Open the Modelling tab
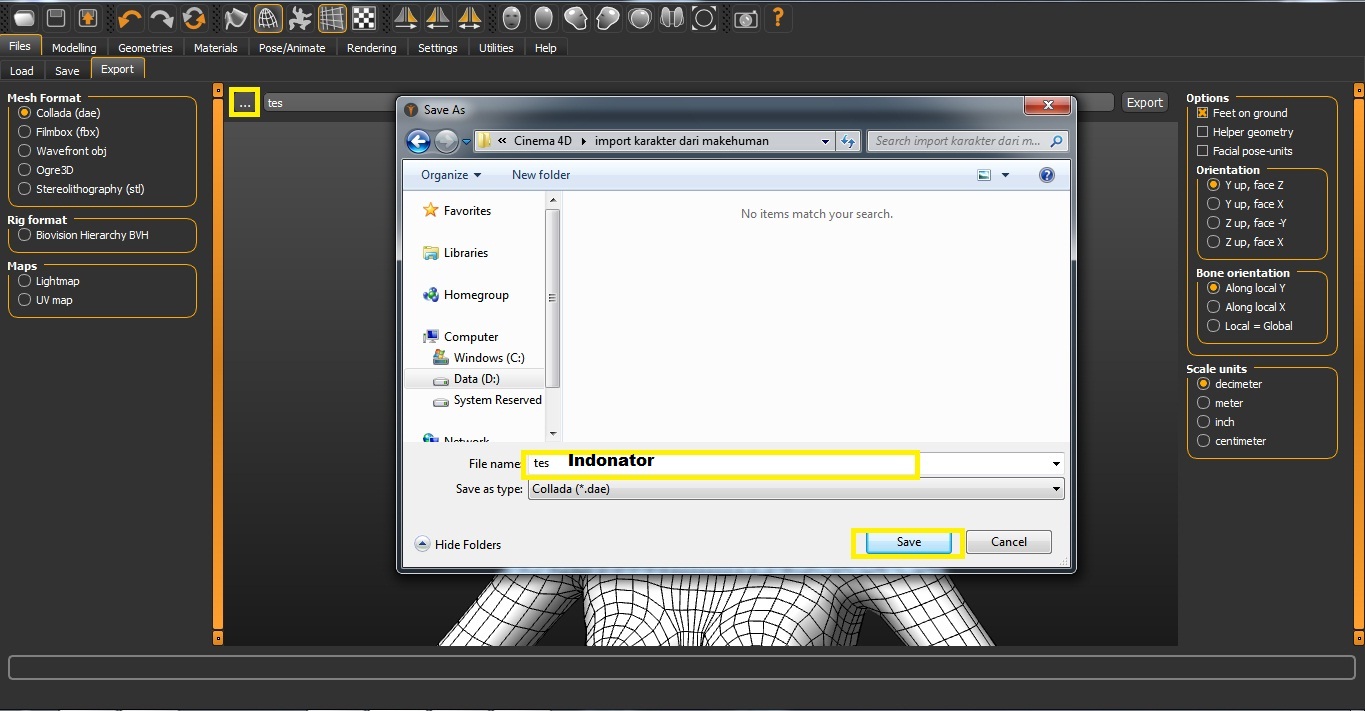The image size is (1365, 711). coord(74,48)
